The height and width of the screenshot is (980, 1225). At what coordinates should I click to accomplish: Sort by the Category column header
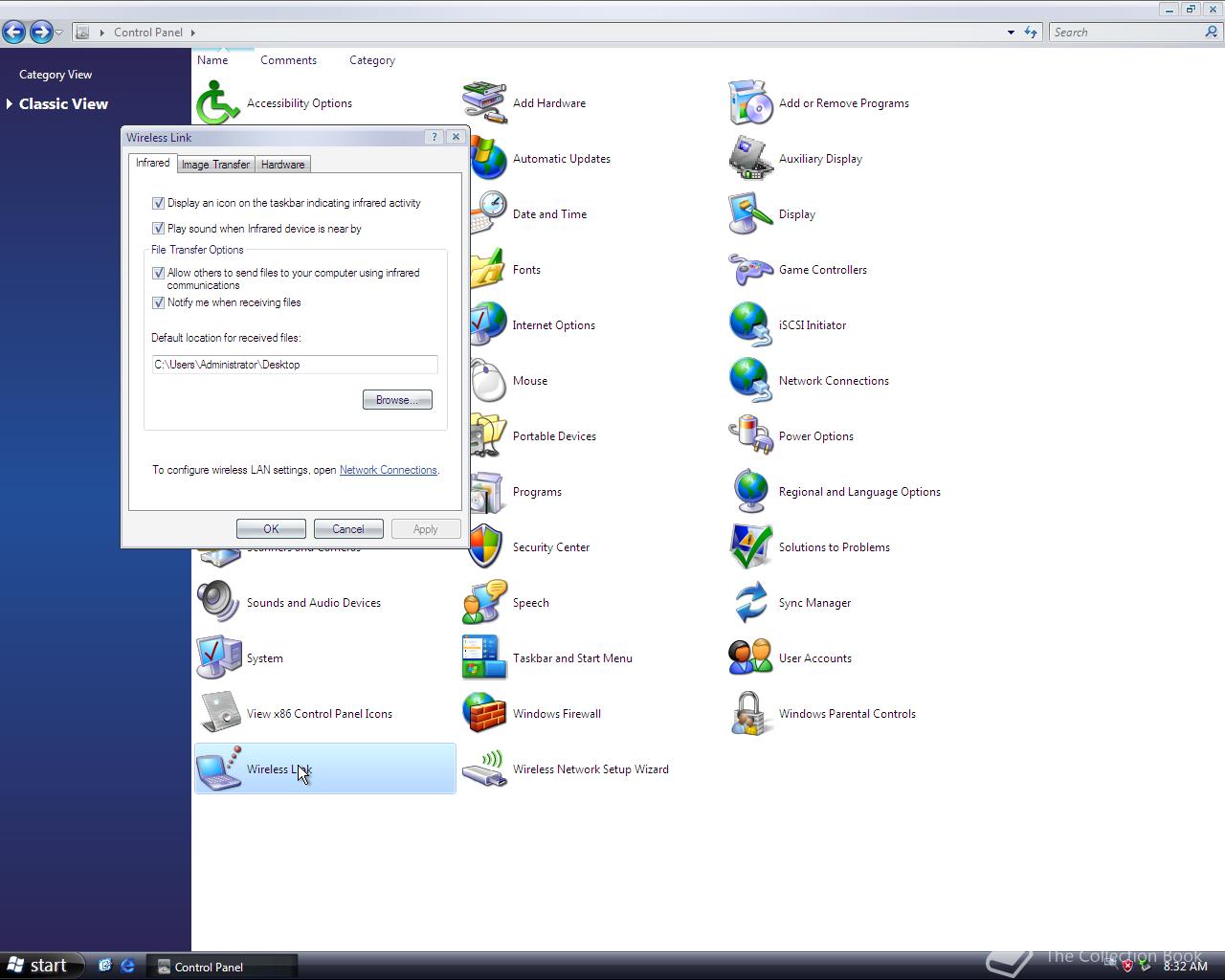pos(372,59)
